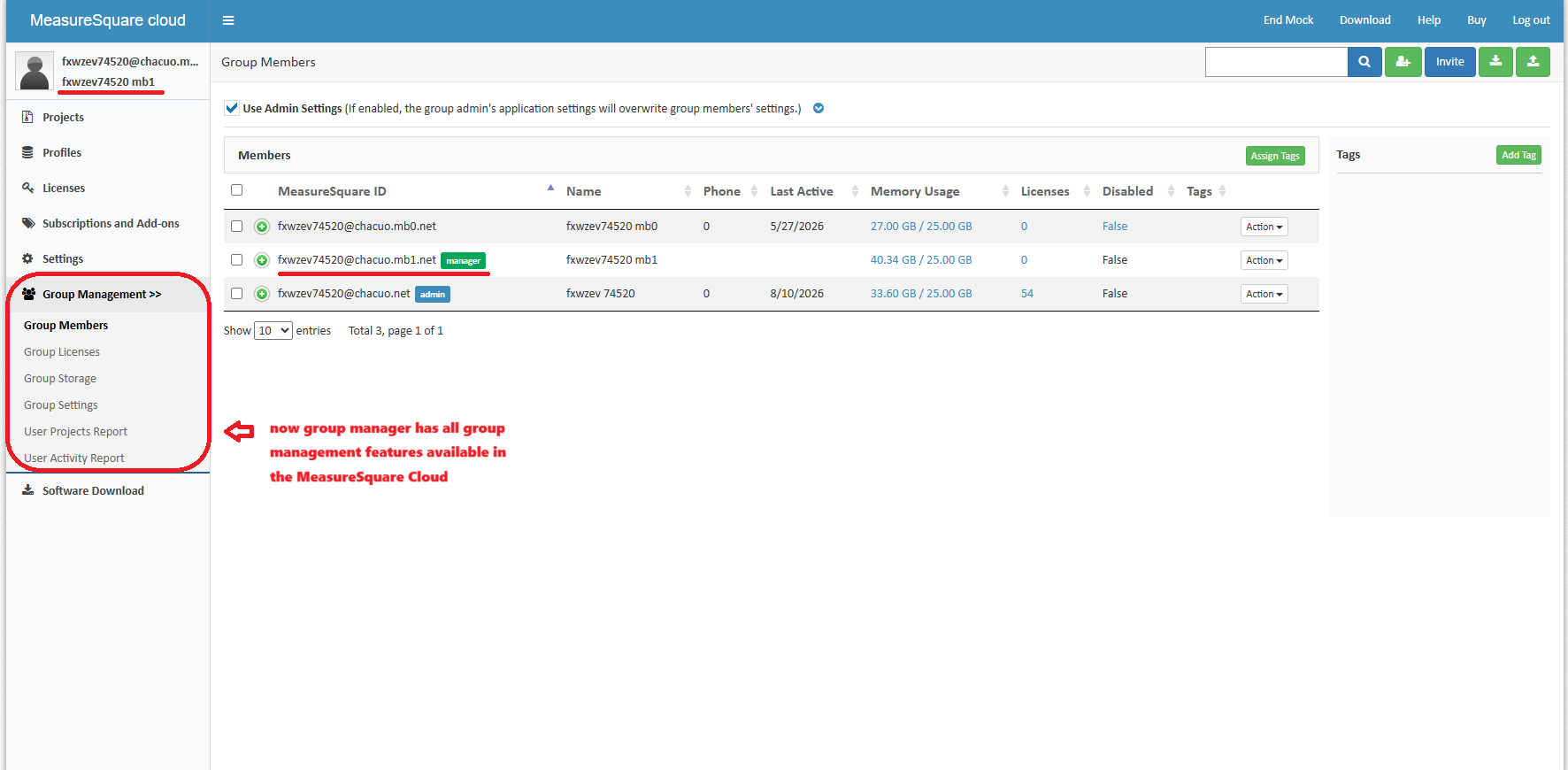This screenshot has width=1568, height=770.
Task: Click Log out link
Action: coord(1531,20)
